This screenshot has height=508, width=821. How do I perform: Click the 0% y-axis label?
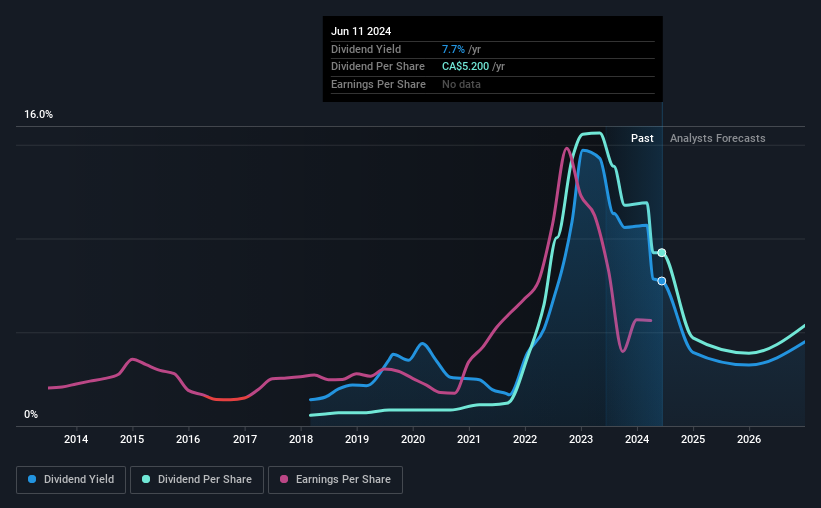[31, 414]
